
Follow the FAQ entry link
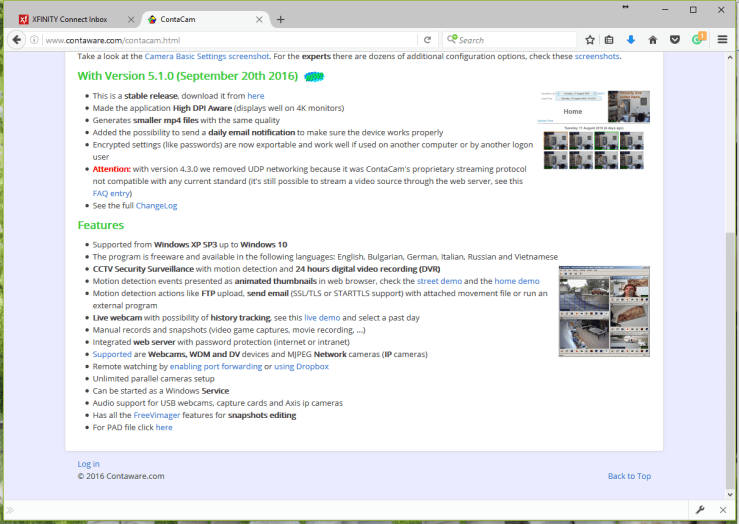click(117, 193)
